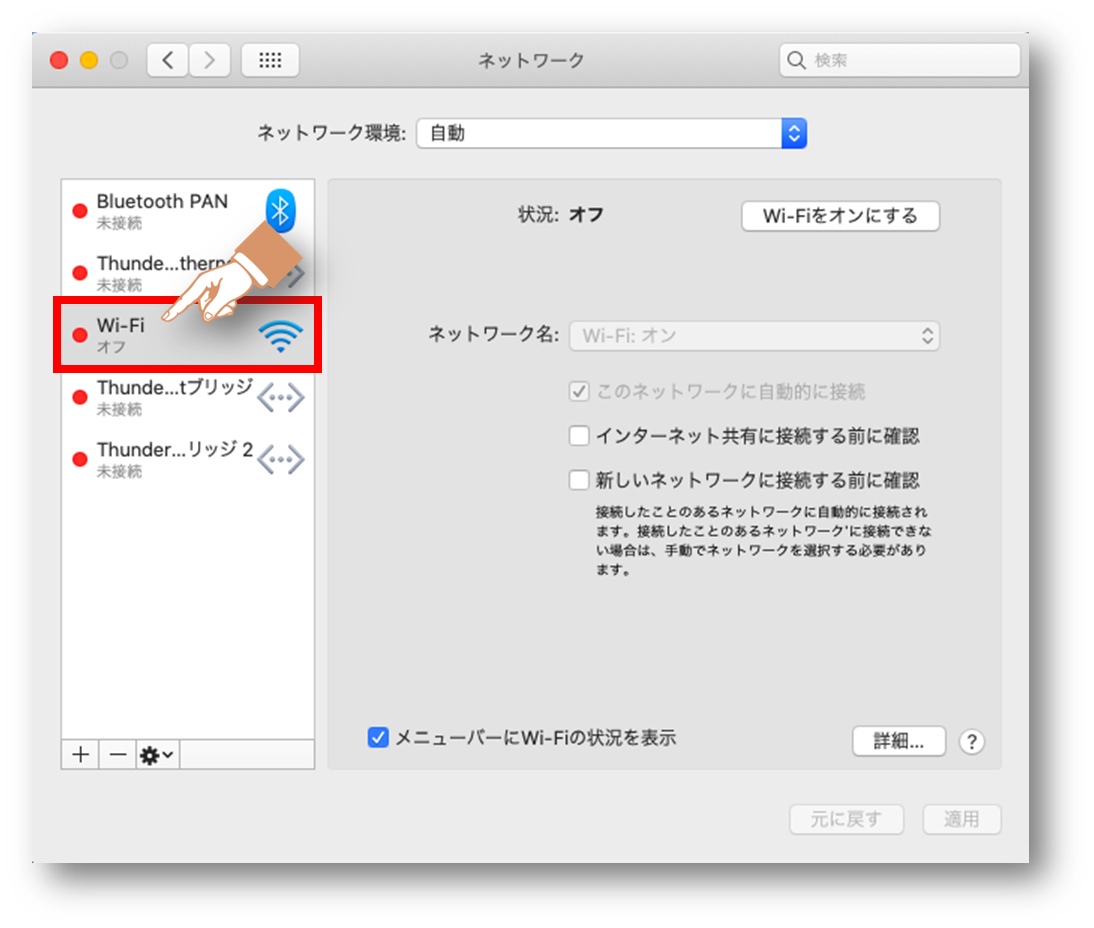1094x928 pixels.
Task: Minimize window with the yellow button
Action: [89, 61]
